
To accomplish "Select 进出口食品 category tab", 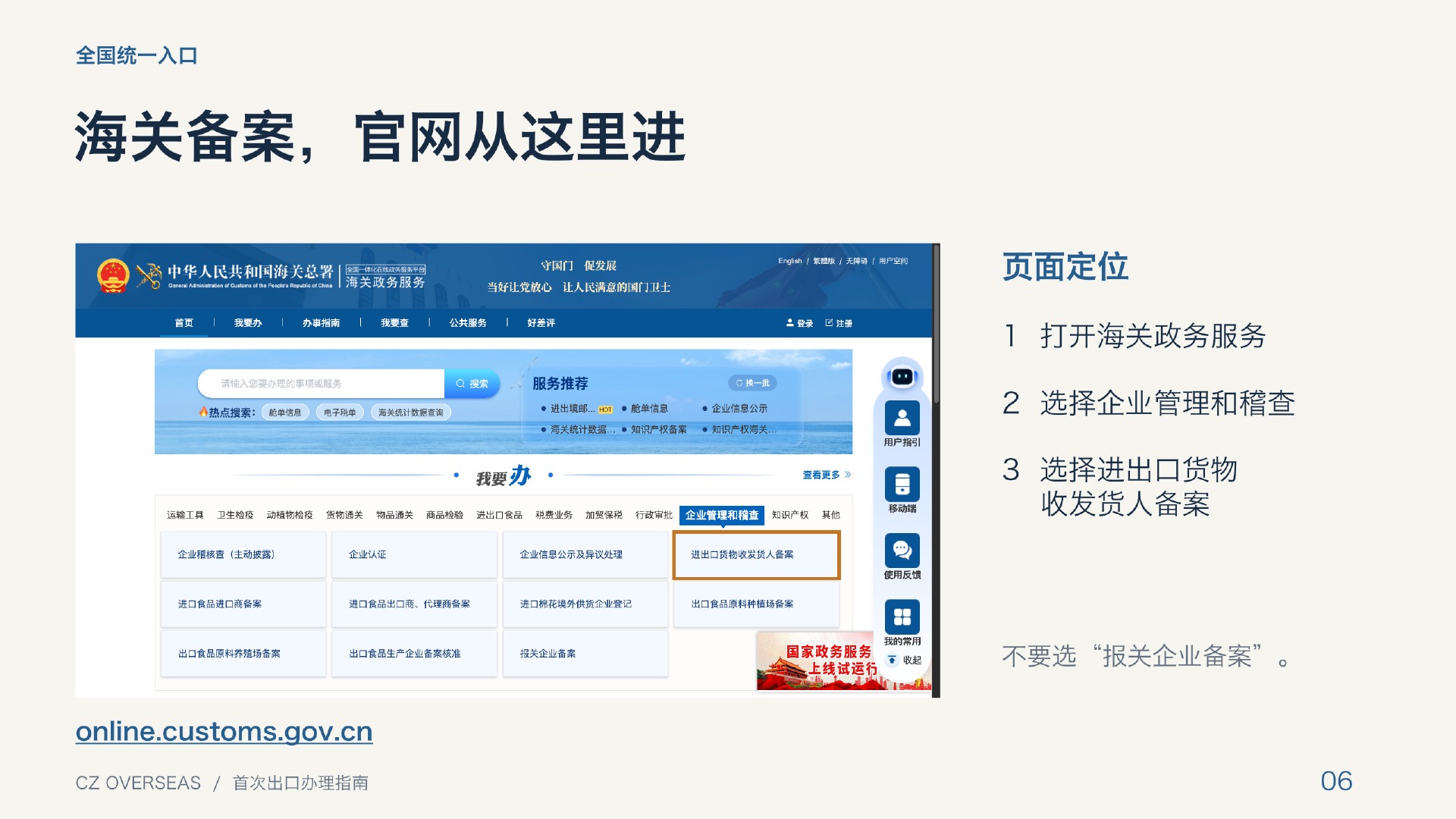I will [499, 515].
